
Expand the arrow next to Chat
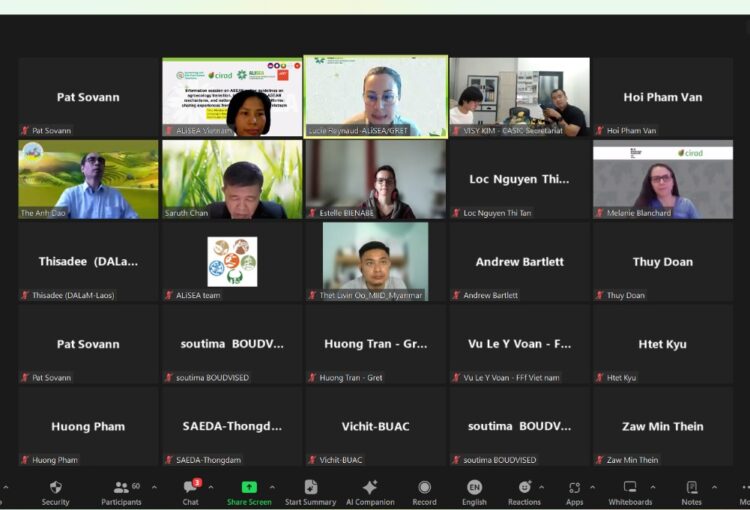210,488
